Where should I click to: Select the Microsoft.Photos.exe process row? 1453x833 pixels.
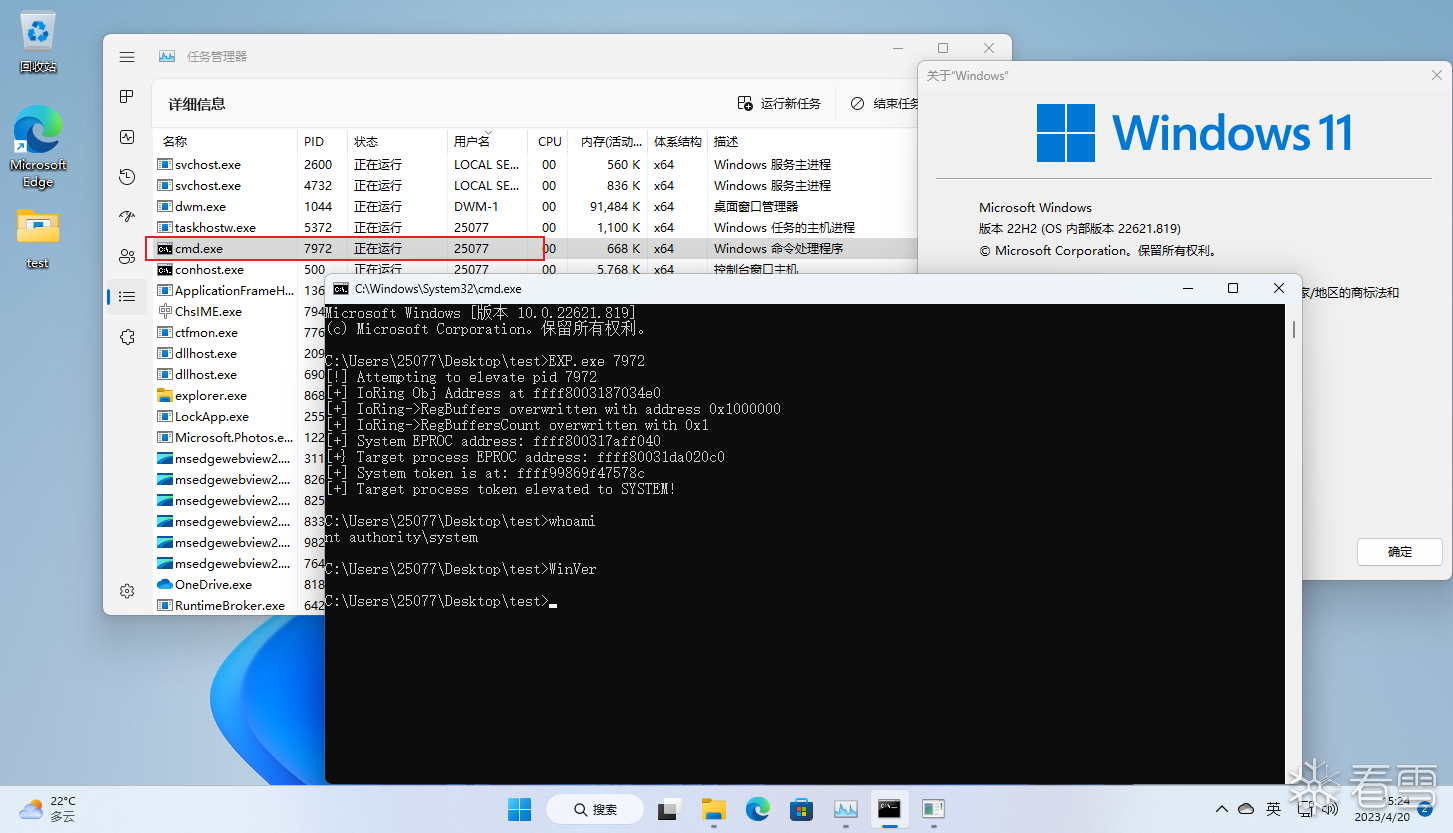point(239,437)
